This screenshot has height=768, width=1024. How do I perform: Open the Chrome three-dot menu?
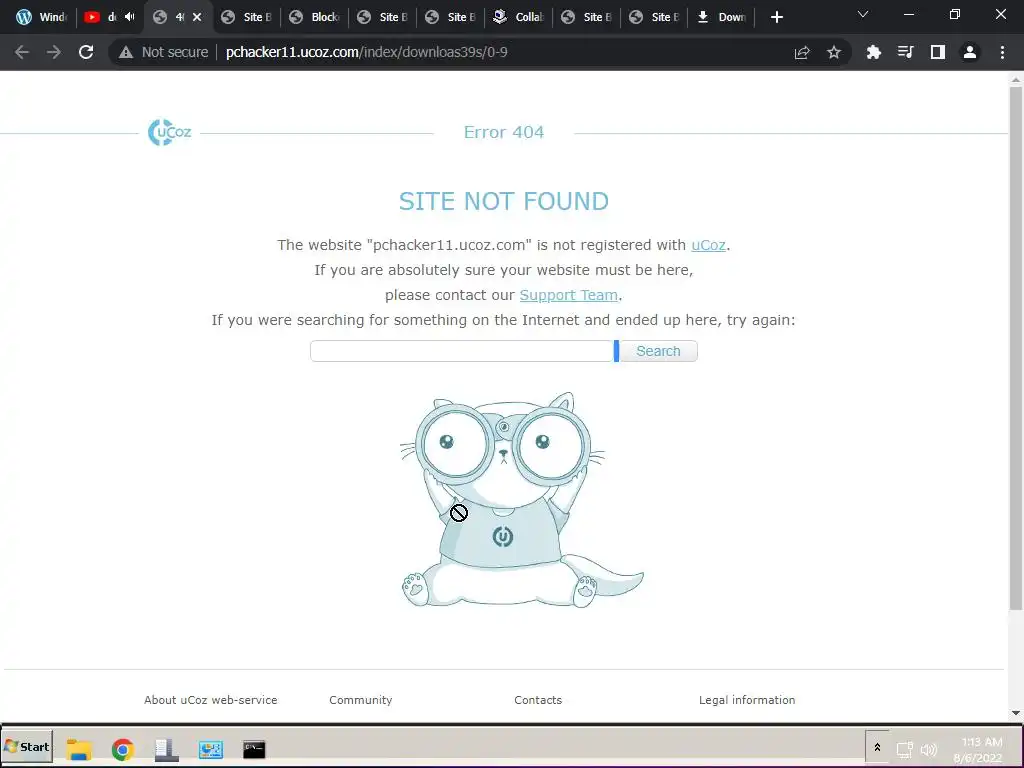pyautogui.click(x=1002, y=52)
